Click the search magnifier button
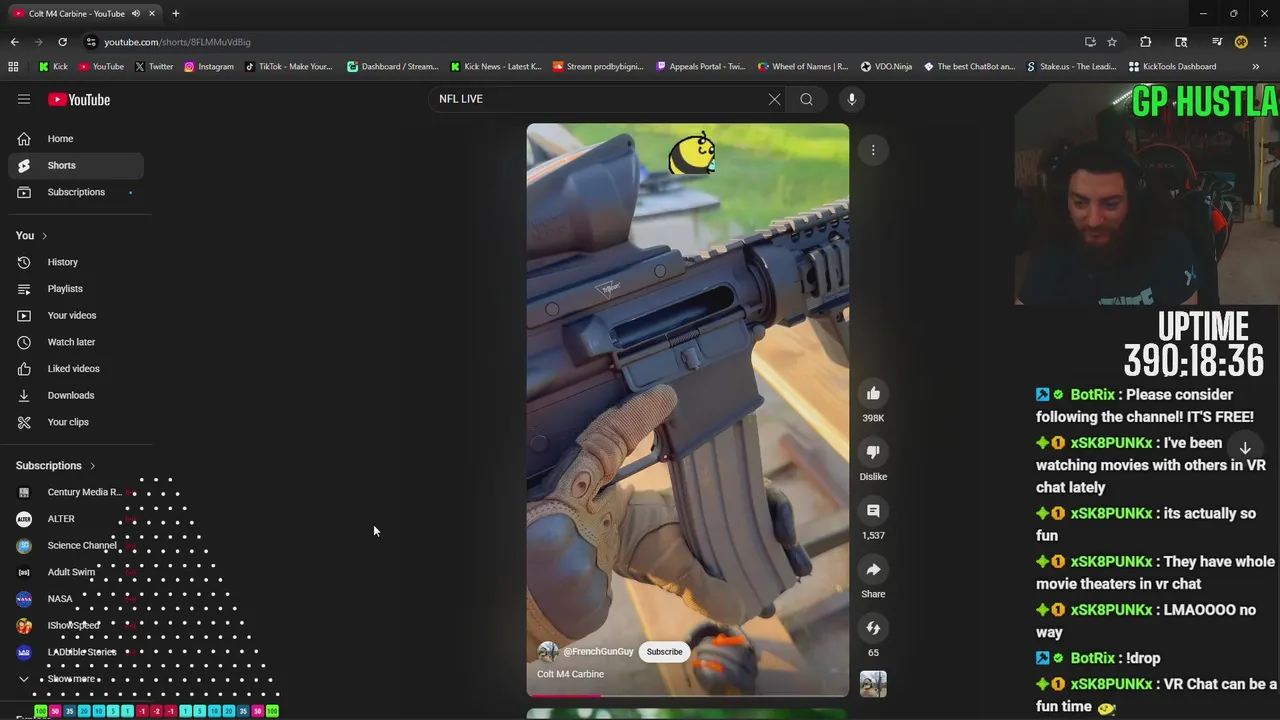The image size is (1280, 720). coord(806,99)
